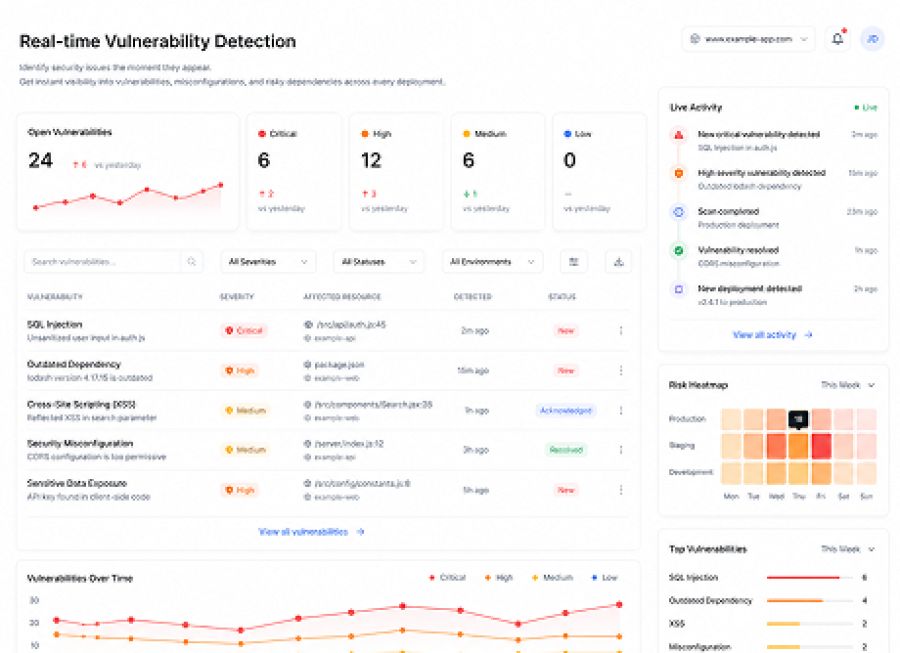Open the All Severities dropdown
Viewport: 900px width, 653px height.
click(268, 262)
